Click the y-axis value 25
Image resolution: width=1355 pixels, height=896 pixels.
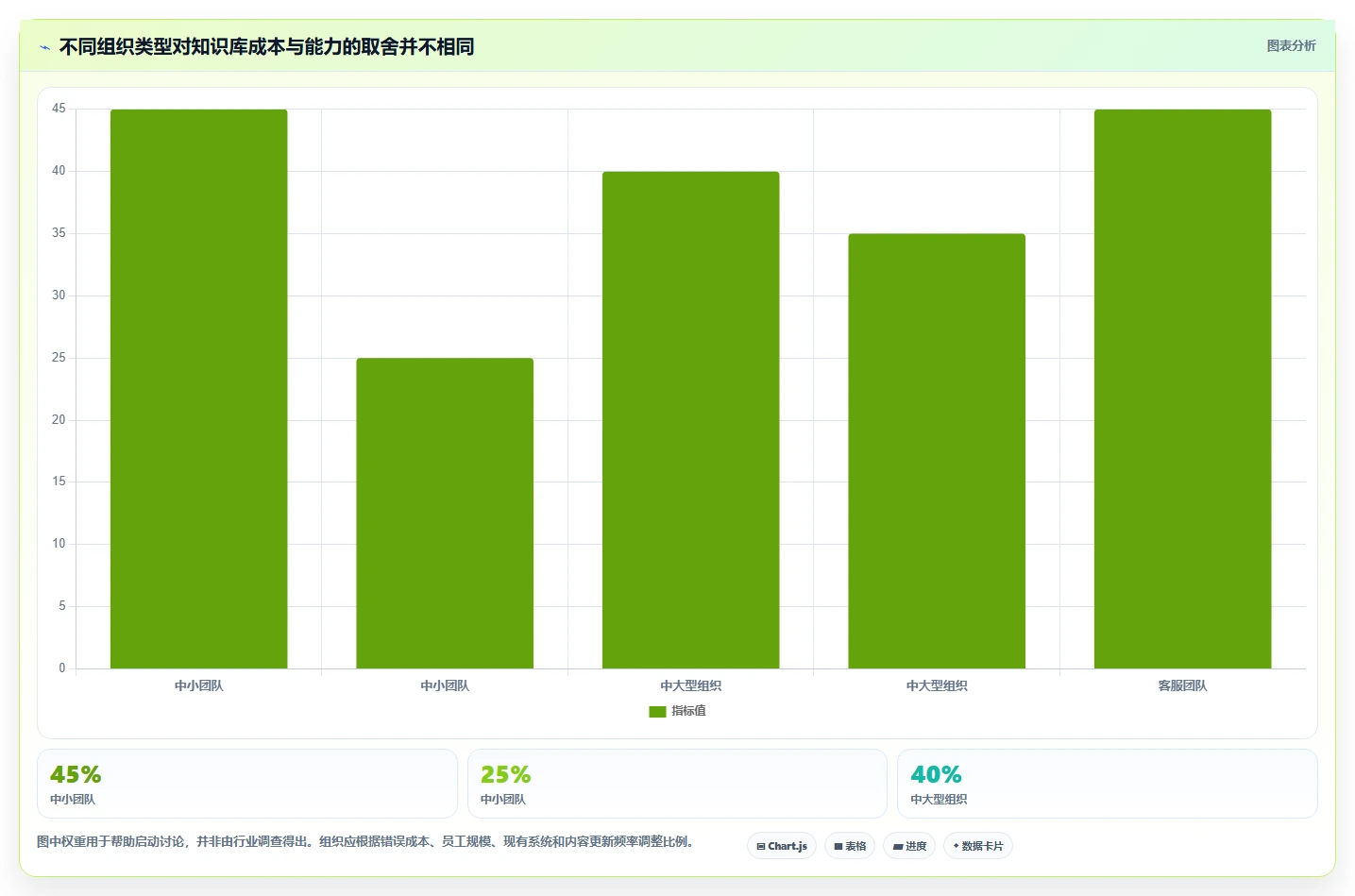(x=59, y=358)
